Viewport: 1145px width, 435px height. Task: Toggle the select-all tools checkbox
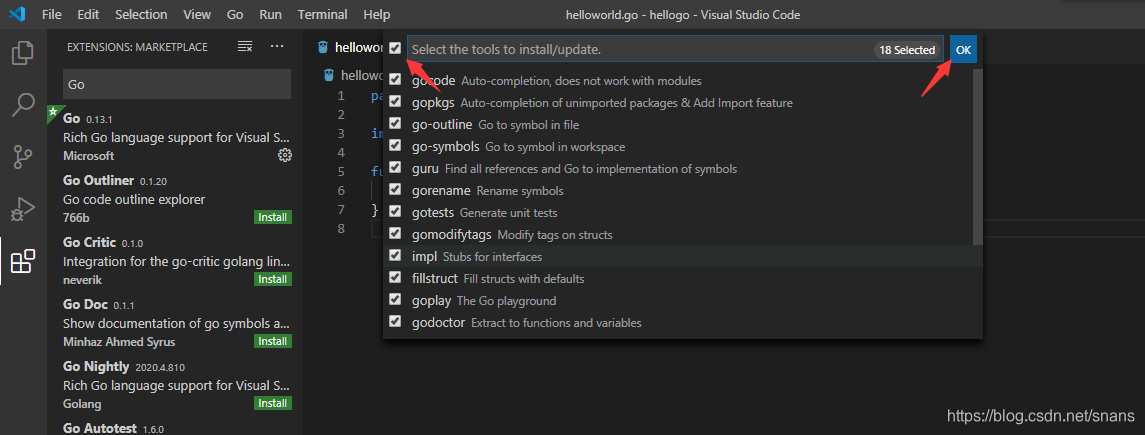coord(395,48)
